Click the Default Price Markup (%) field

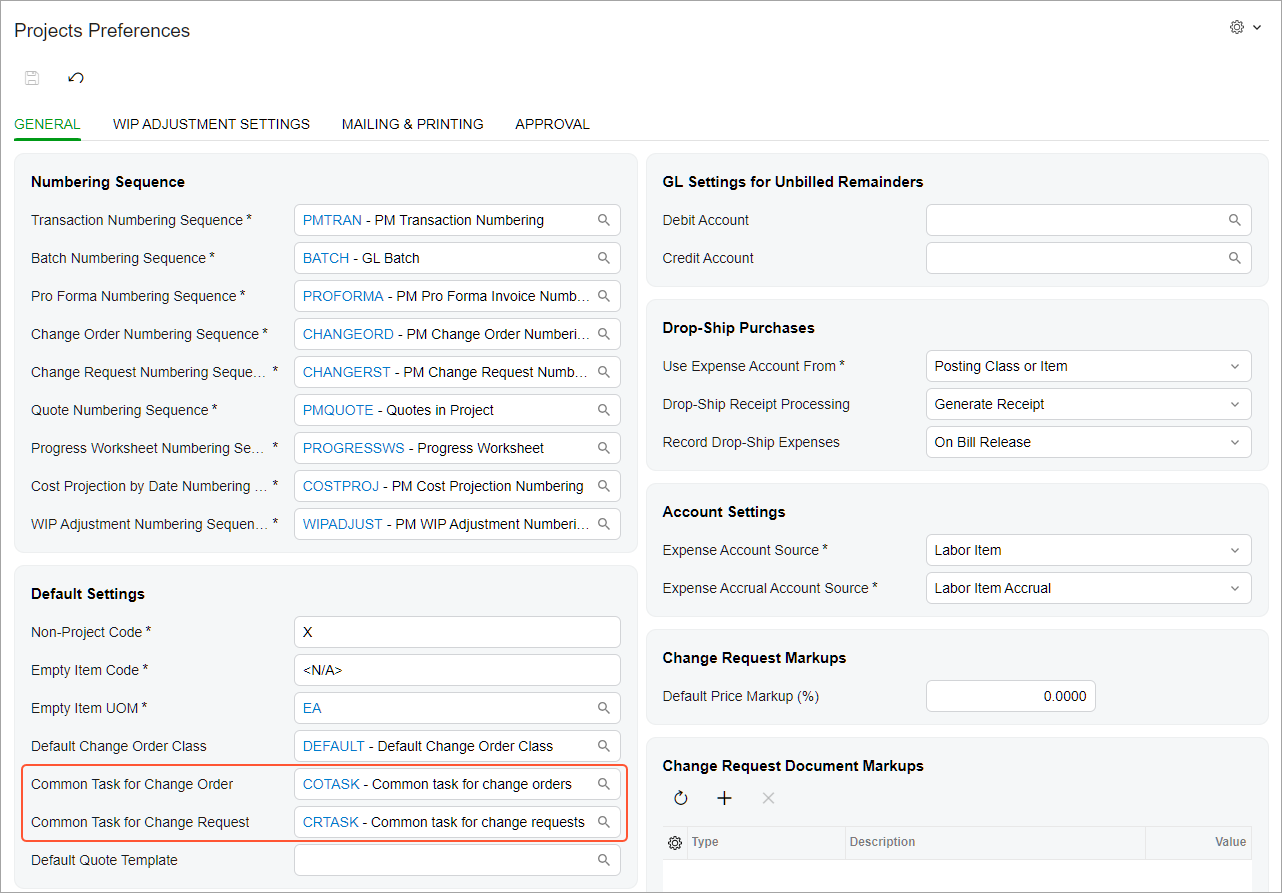1010,696
